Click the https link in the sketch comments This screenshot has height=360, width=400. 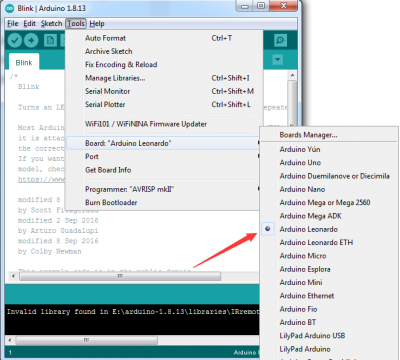click(x=42, y=179)
